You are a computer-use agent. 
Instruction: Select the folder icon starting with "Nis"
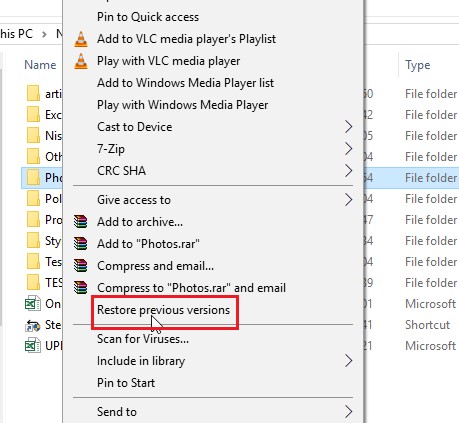(x=33, y=136)
